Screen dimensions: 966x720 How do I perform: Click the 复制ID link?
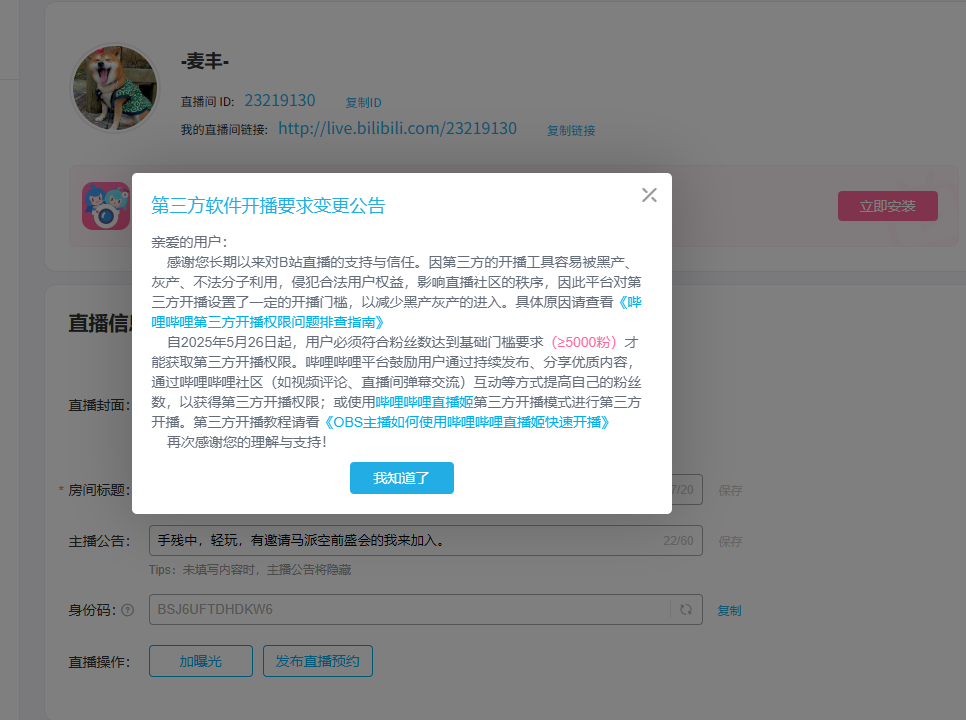(x=363, y=102)
